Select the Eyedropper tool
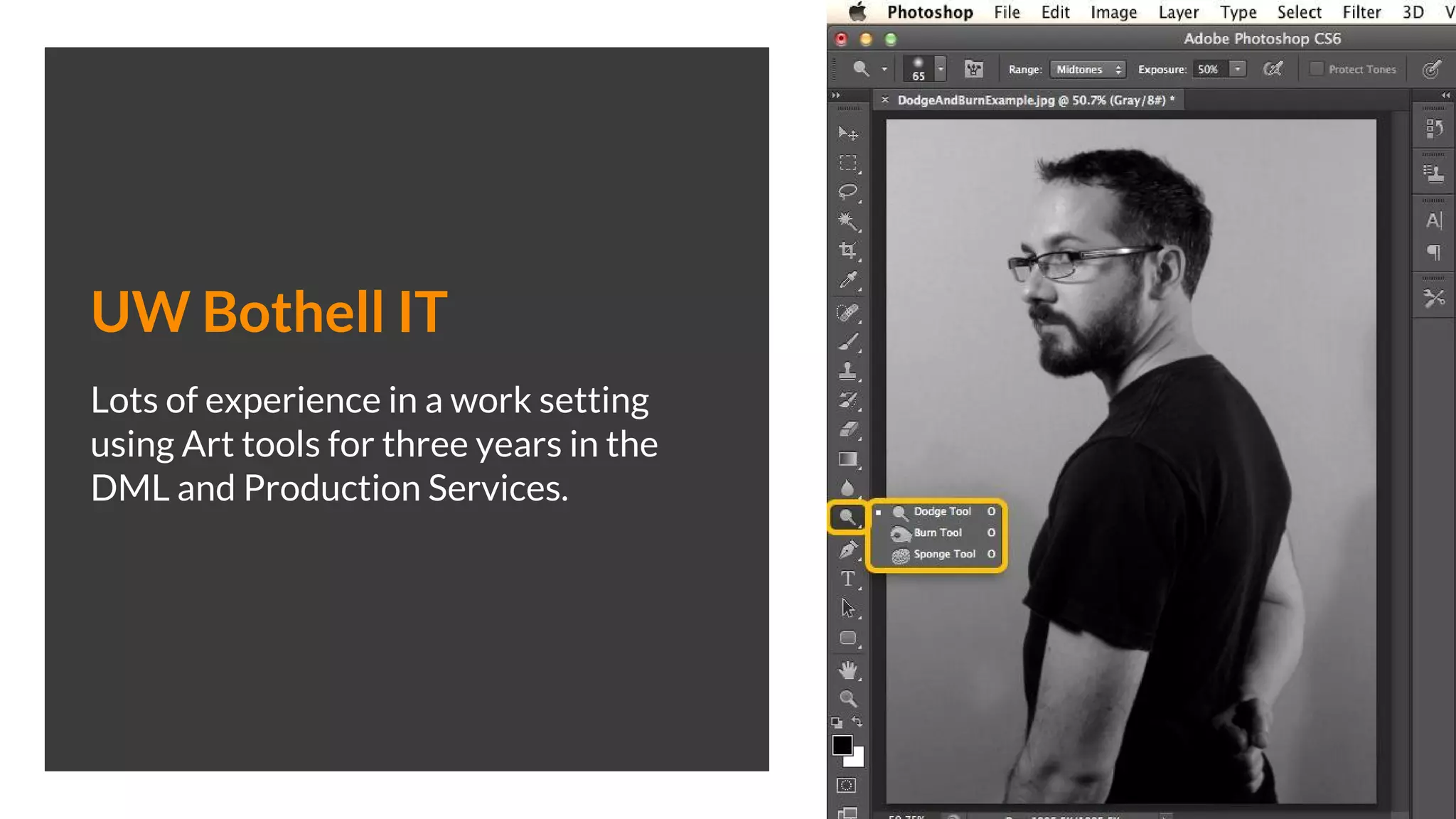Image resolution: width=1456 pixels, height=819 pixels. [x=847, y=280]
